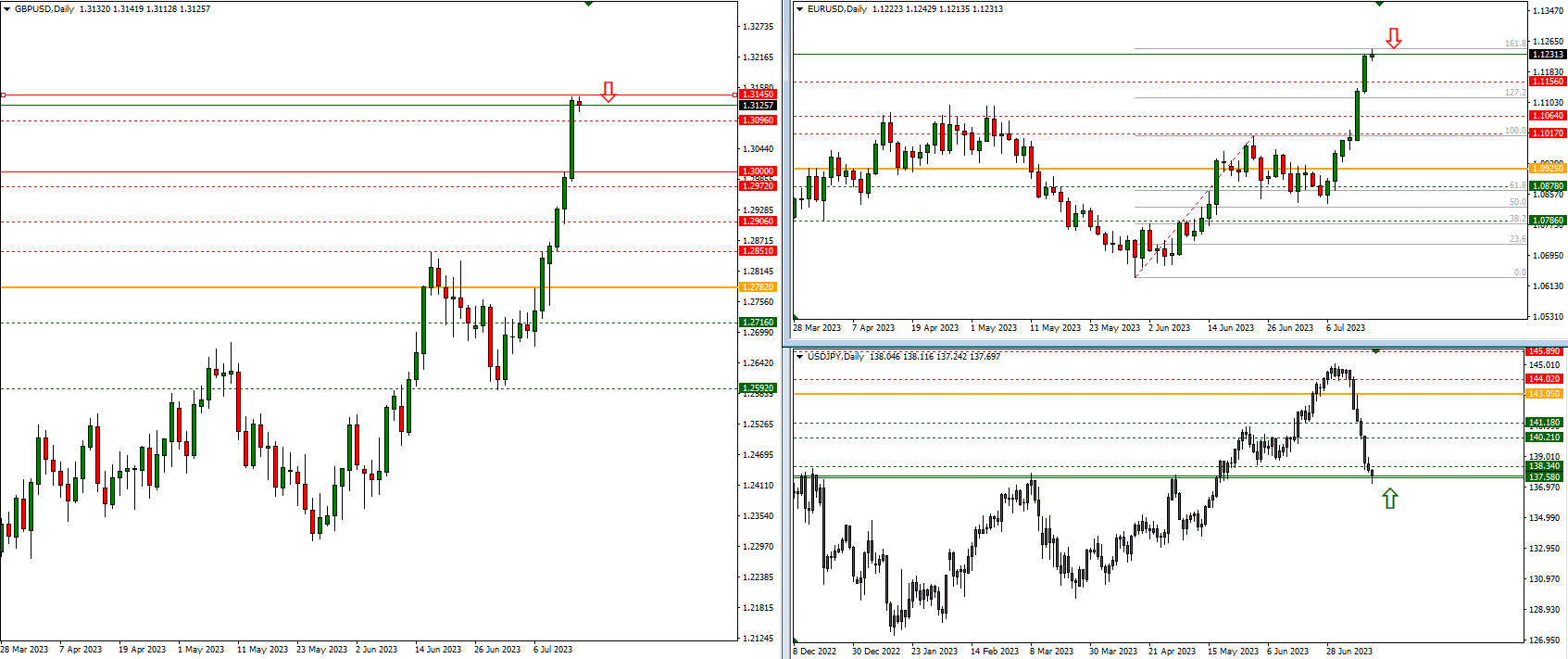Select the 1.10640 red price label

(x=1547, y=116)
